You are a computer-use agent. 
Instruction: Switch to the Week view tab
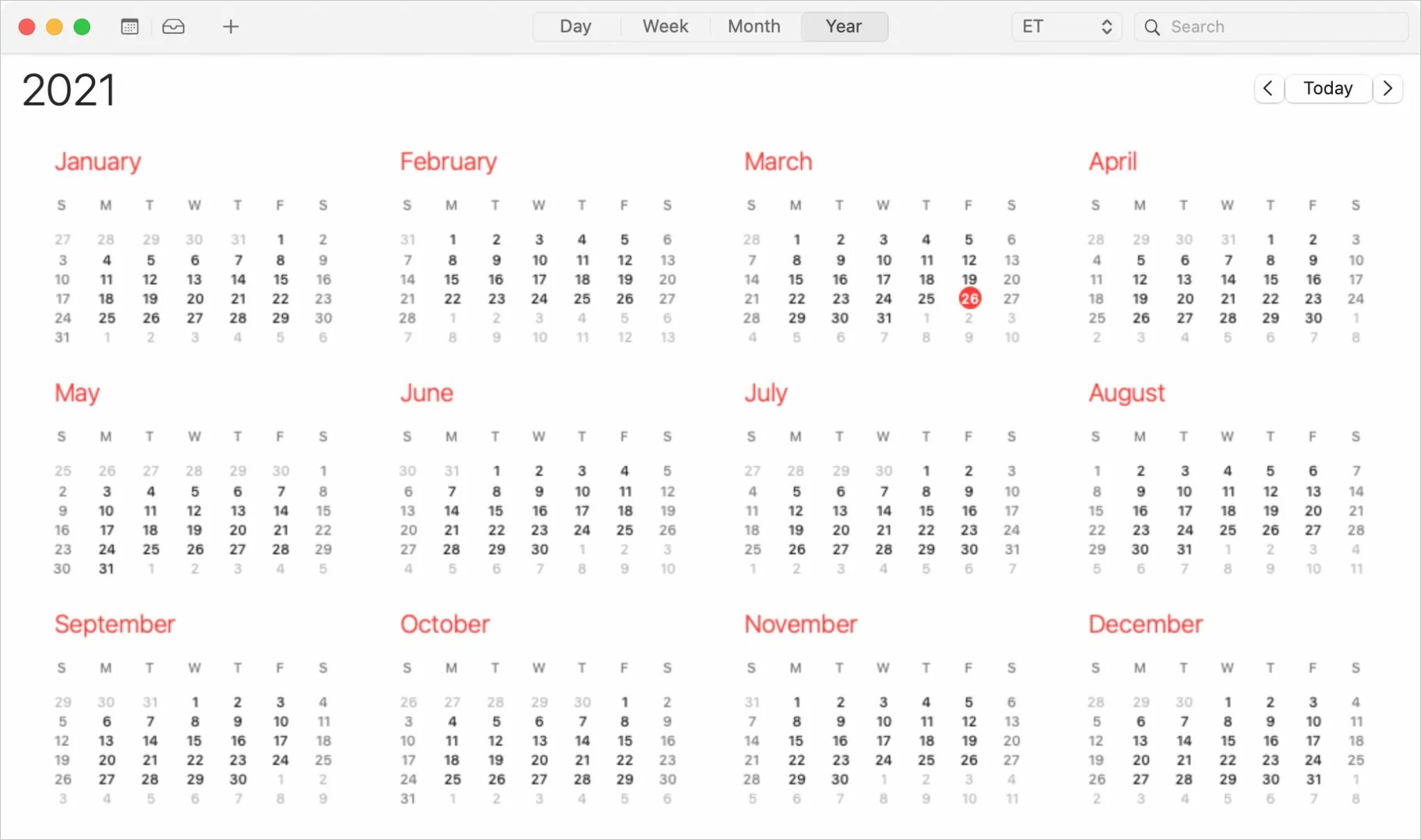(665, 27)
